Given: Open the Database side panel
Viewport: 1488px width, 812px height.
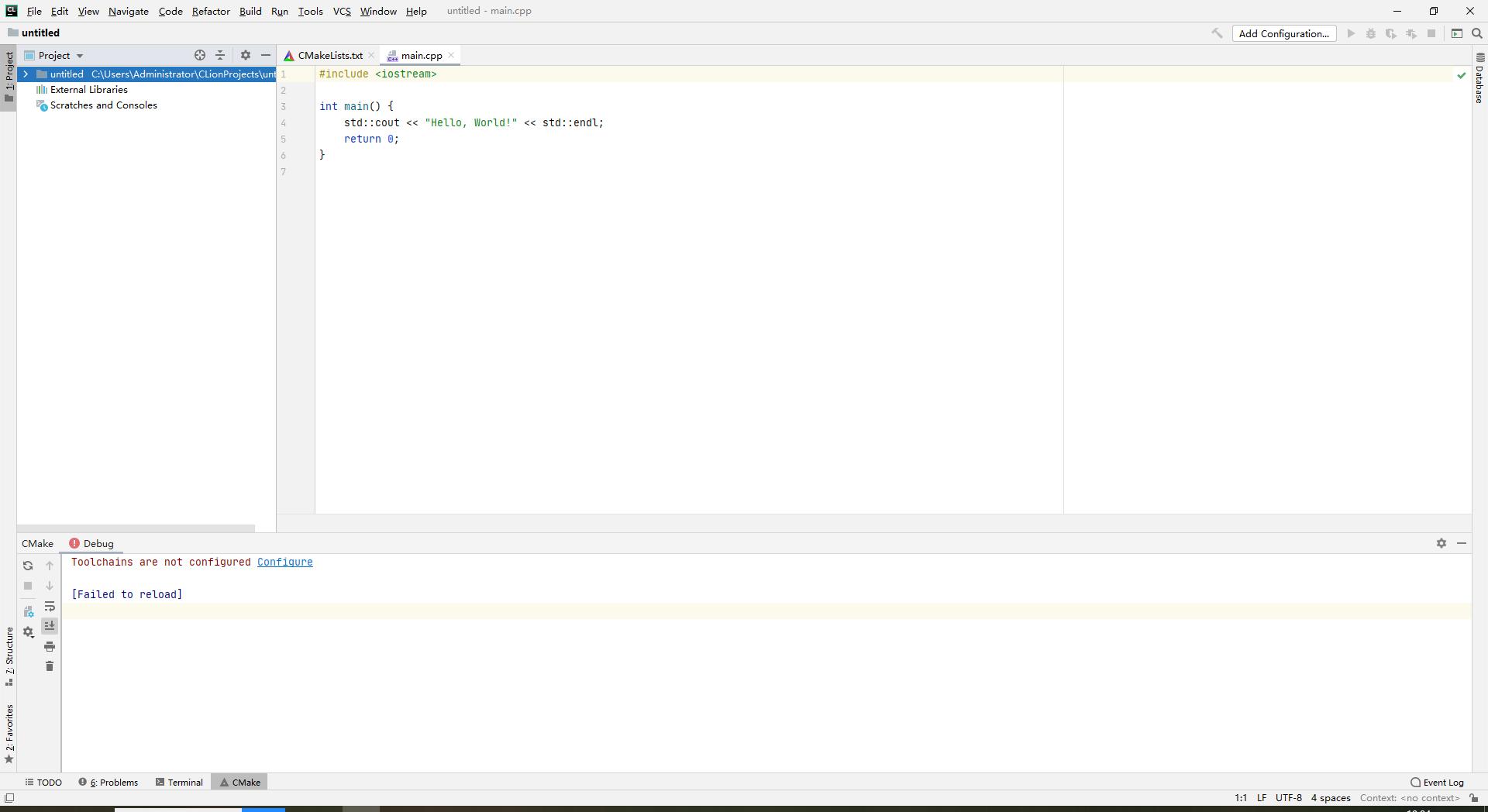Looking at the screenshot, I should click(1479, 77).
